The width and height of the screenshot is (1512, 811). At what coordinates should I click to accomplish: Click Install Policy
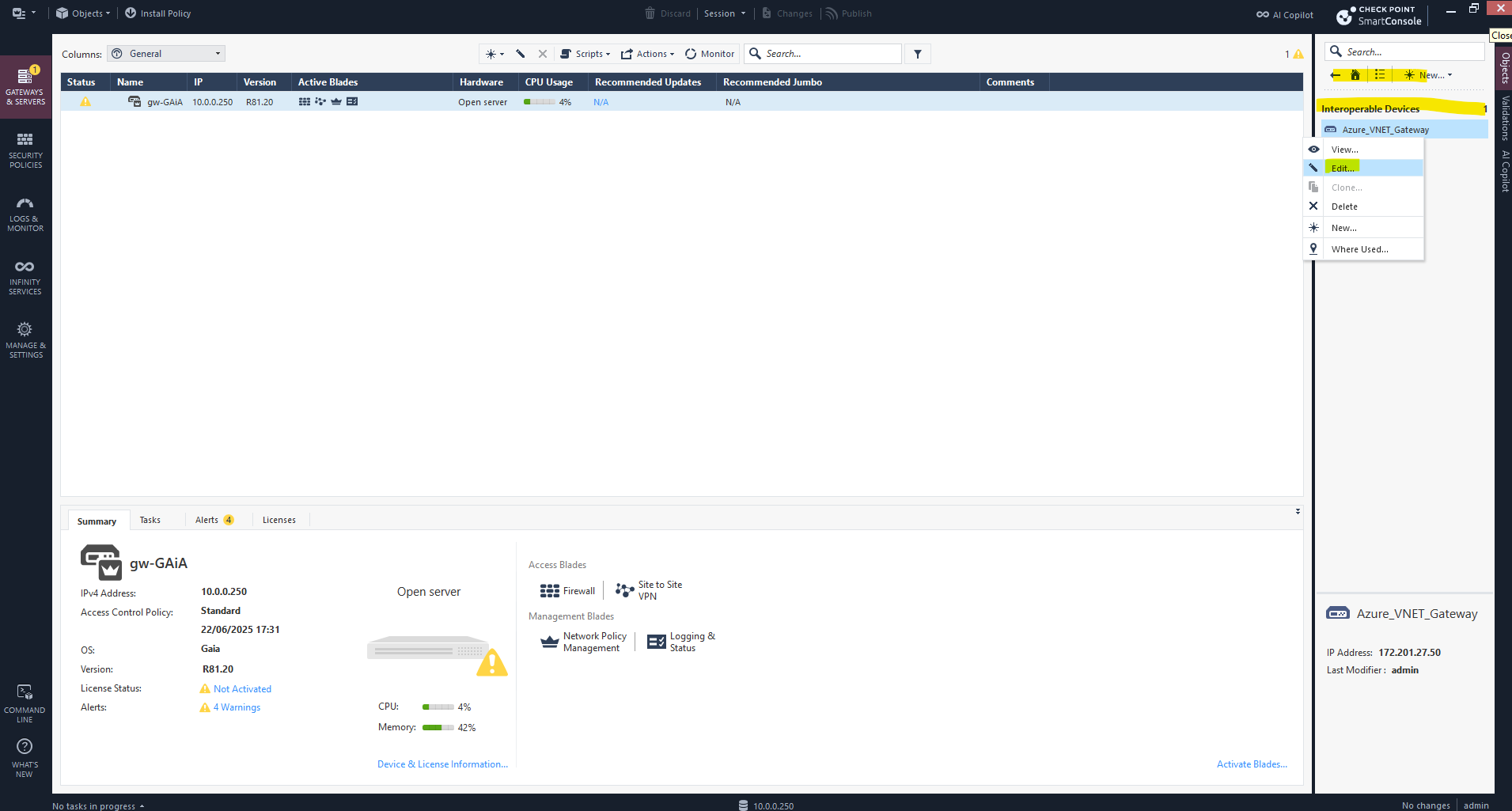(x=157, y=13)
